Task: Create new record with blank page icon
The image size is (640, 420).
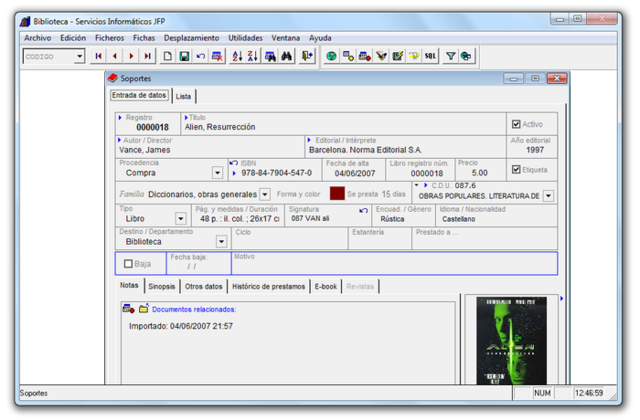Action: point(167,56)
